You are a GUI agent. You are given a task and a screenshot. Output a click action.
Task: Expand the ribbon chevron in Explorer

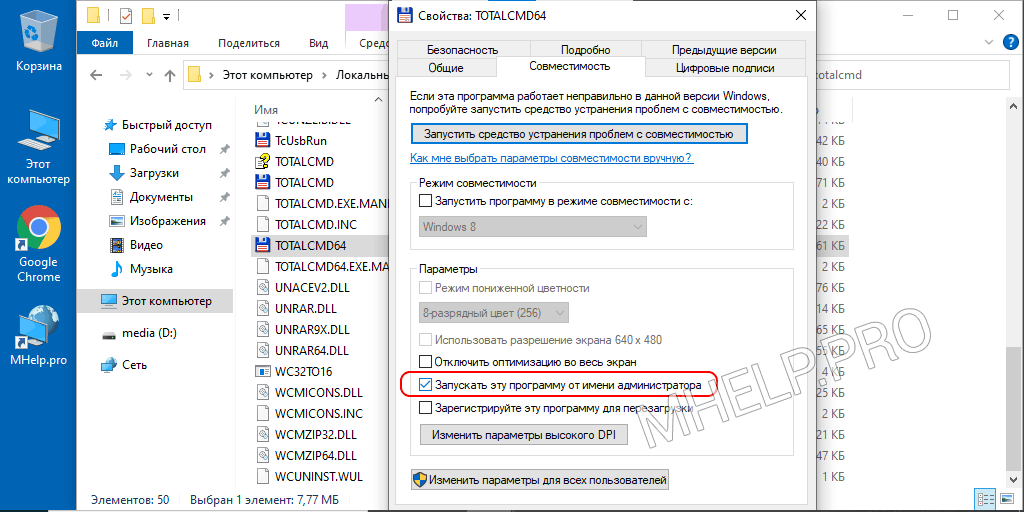988,43
